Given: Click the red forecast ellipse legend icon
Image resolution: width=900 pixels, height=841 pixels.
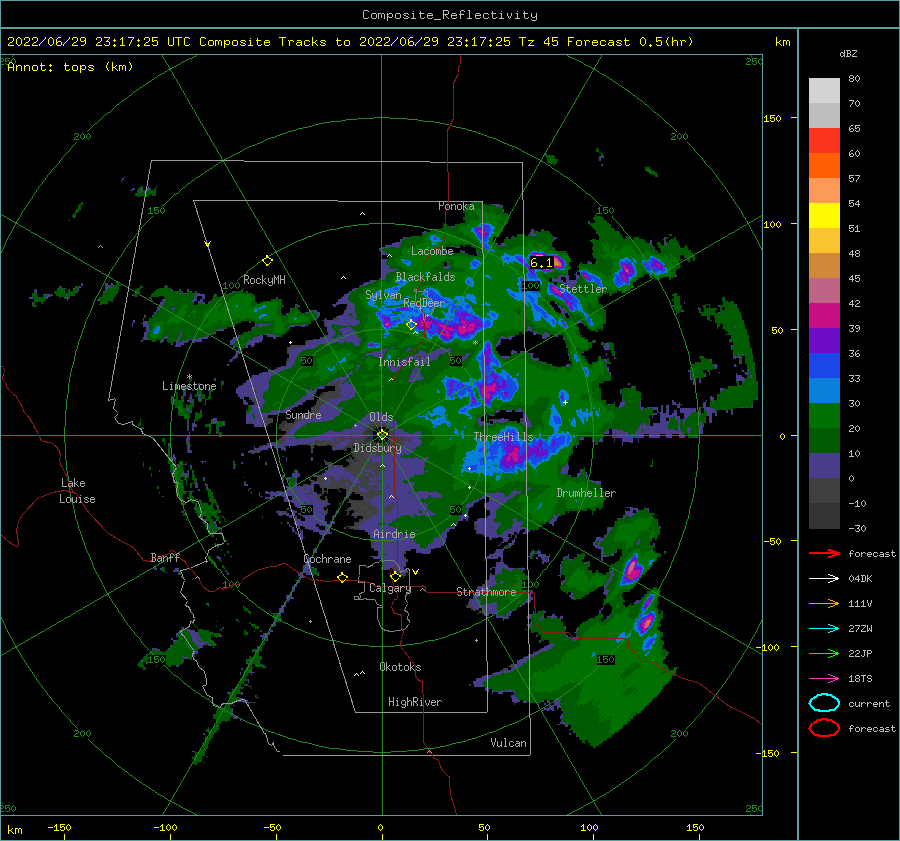Looking at the screenshot, I should pyautogui.click(x=824, y=728).
